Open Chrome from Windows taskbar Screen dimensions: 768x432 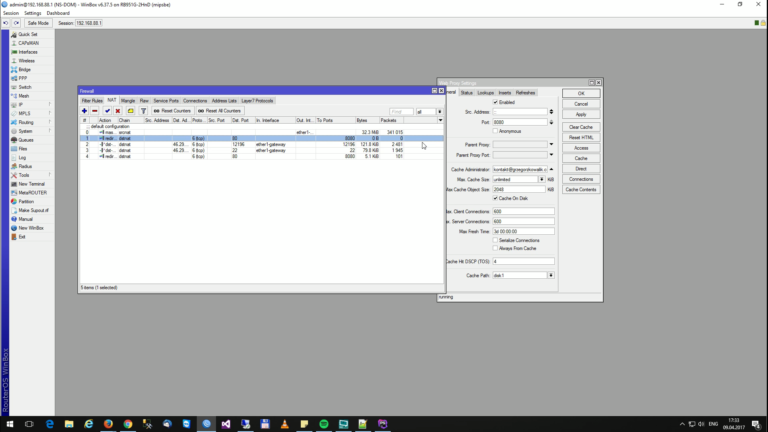[128, 424]
